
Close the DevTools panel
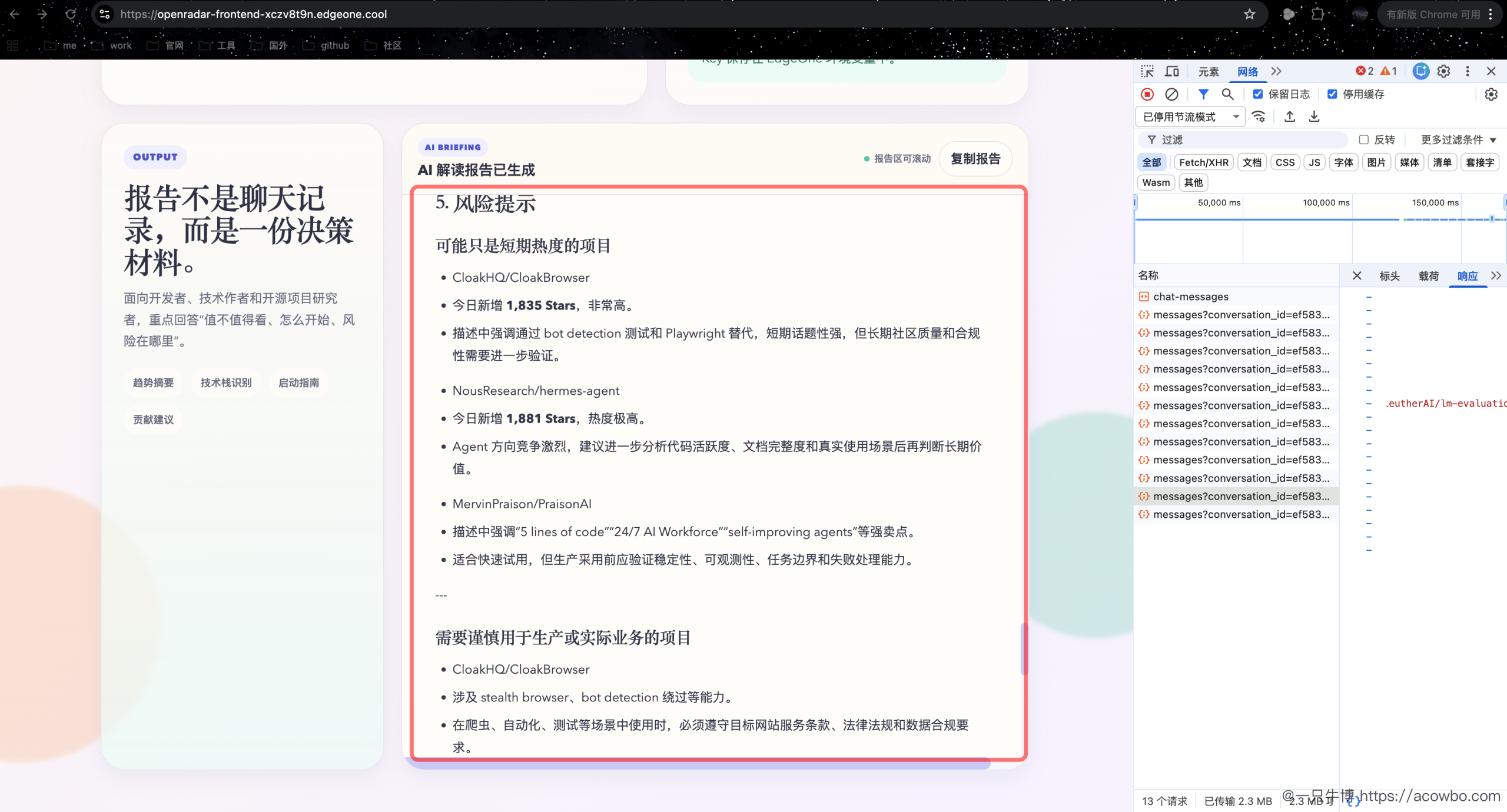pyautogui.click(x=1491, y=71)
